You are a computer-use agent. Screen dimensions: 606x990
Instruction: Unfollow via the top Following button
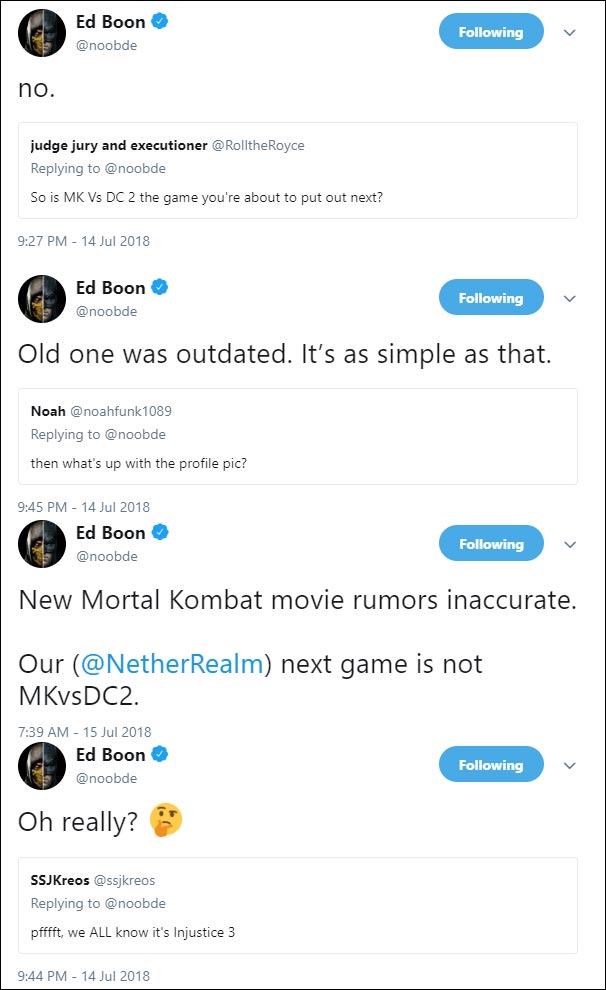pyautogui.click(x=491, y=31)
